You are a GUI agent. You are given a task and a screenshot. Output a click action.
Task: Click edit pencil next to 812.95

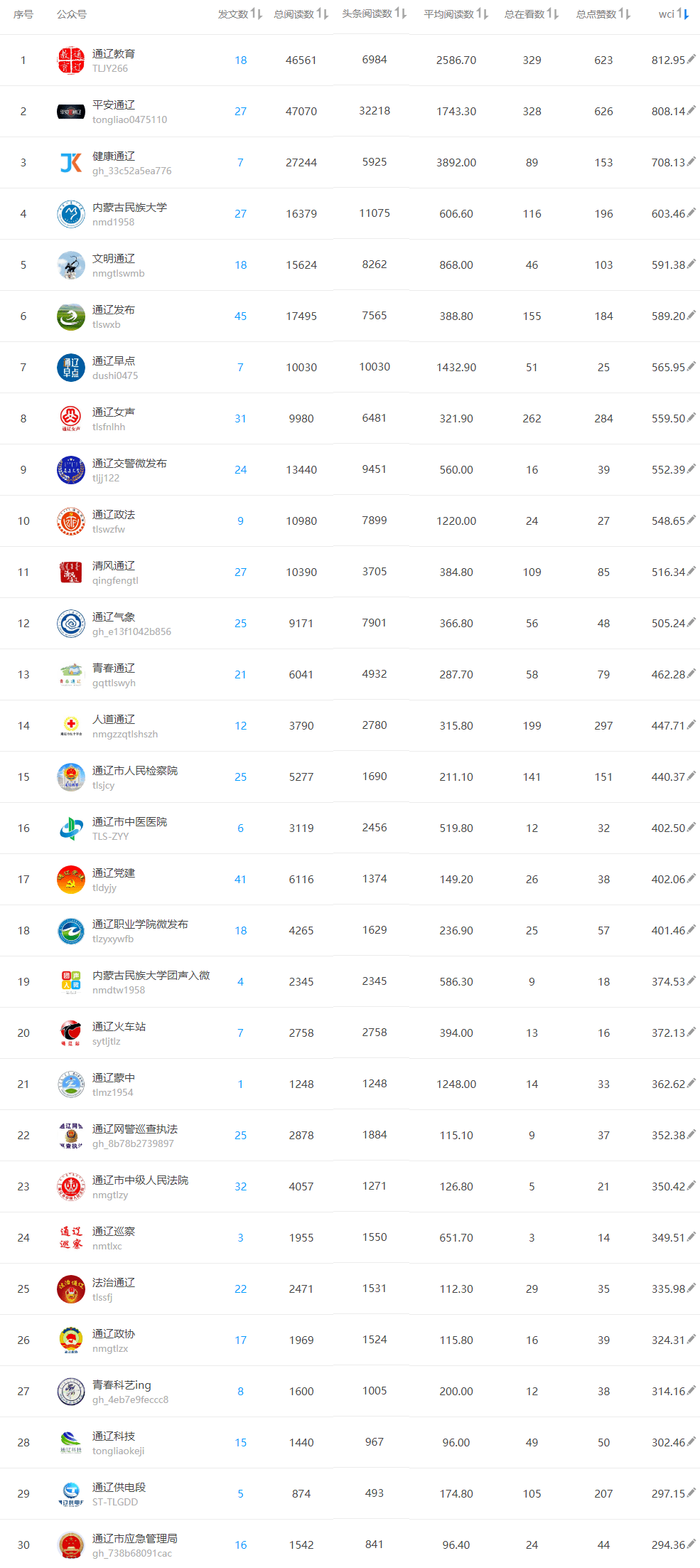coord(691,59)
